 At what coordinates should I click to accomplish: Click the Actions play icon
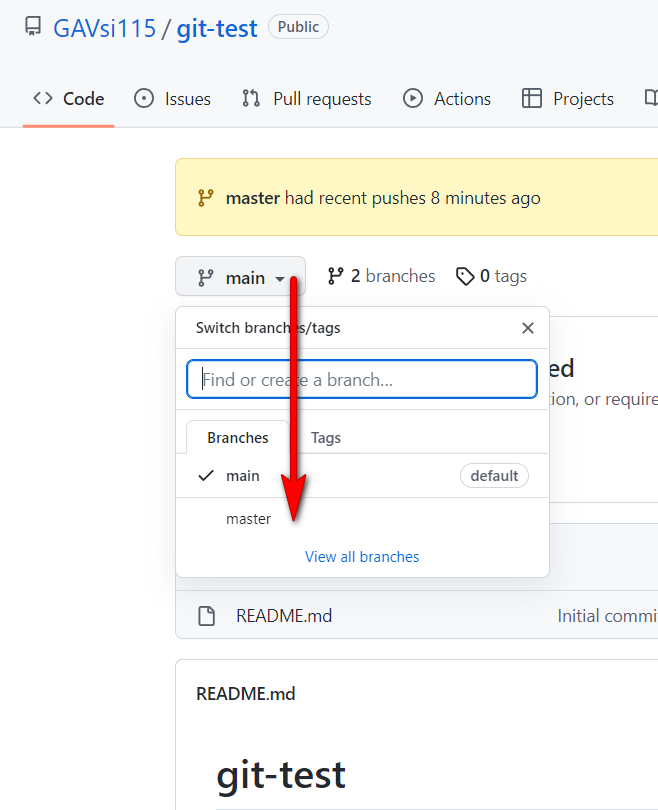point(413,98)
